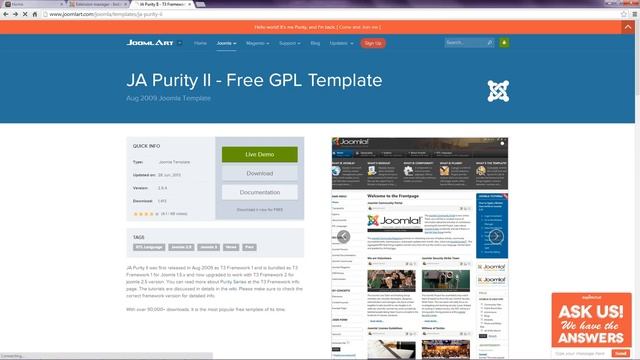640x360 pixels.
Task: Click the Come and Join me link
Action: coord(359,27)
